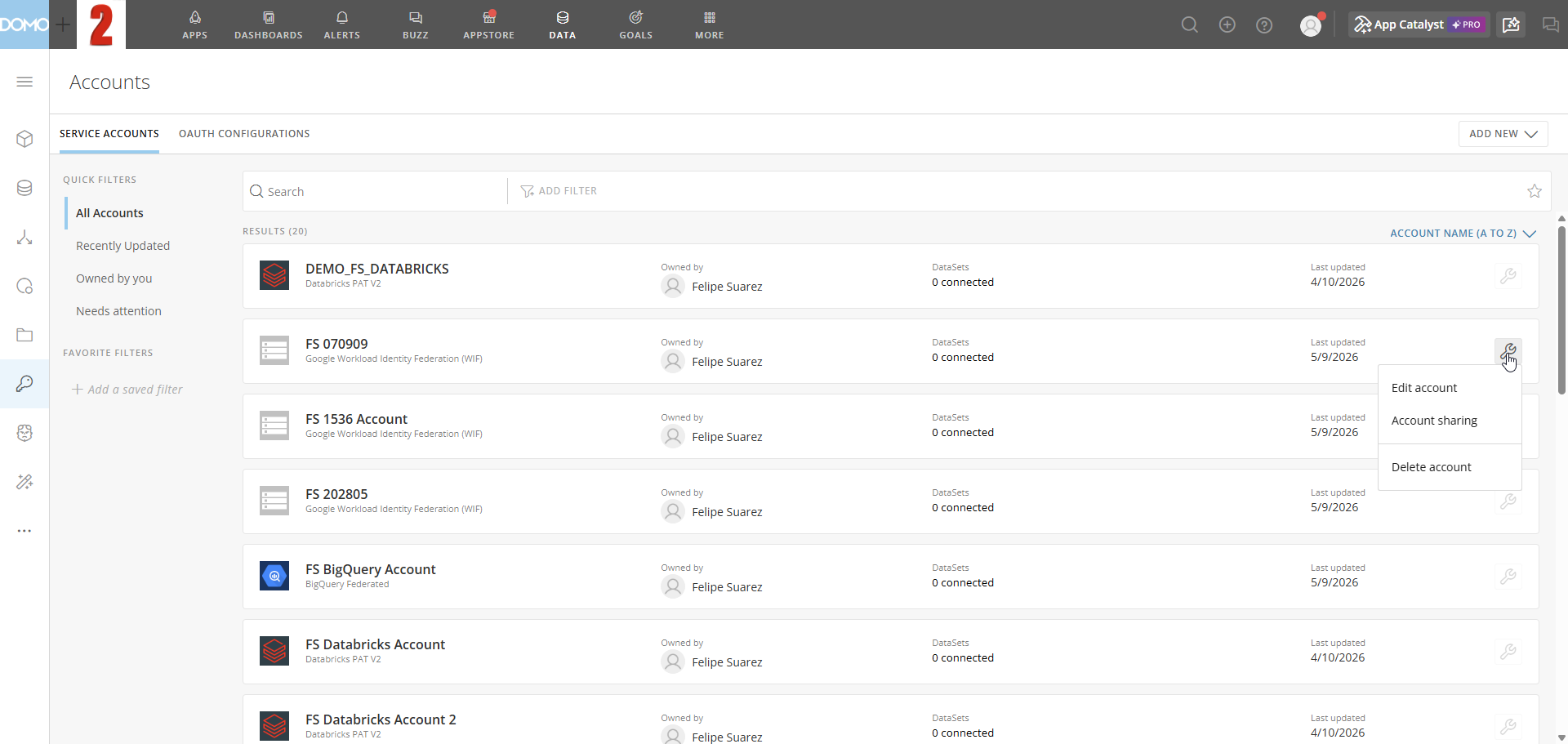The width and height of the screenshot is (1568, 744).
Task: Open the More grid icon
Action: pos(709,25)
